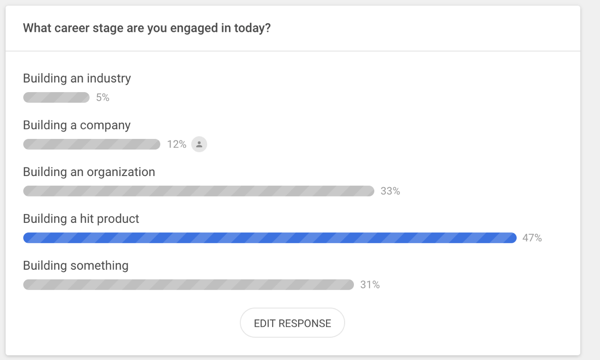Image resolution: width=600 pixels, height=360 pixels.
Task: Select the 'Building a hit product' label
Action: point(81,218)
